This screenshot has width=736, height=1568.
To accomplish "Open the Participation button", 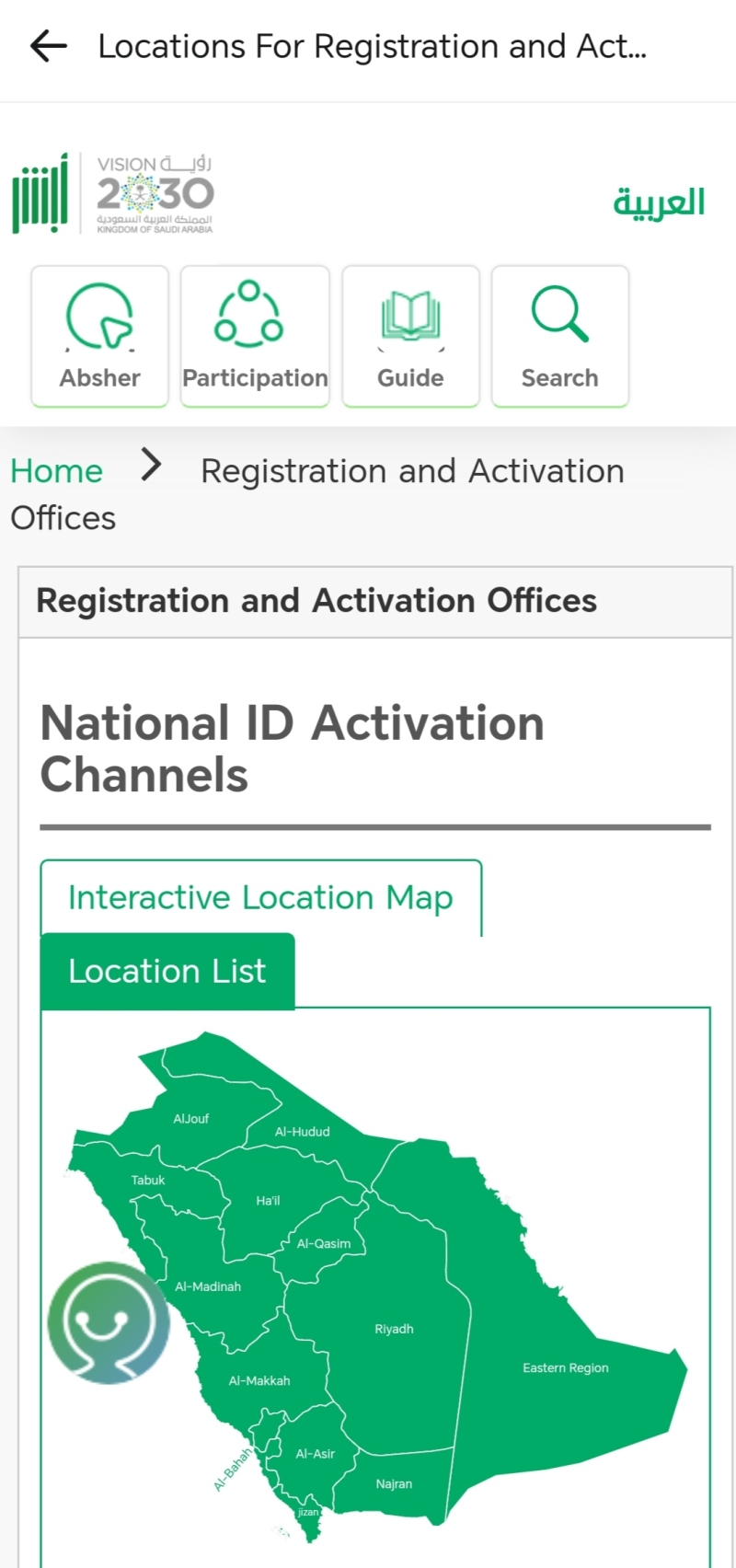I will pos(255,336).
